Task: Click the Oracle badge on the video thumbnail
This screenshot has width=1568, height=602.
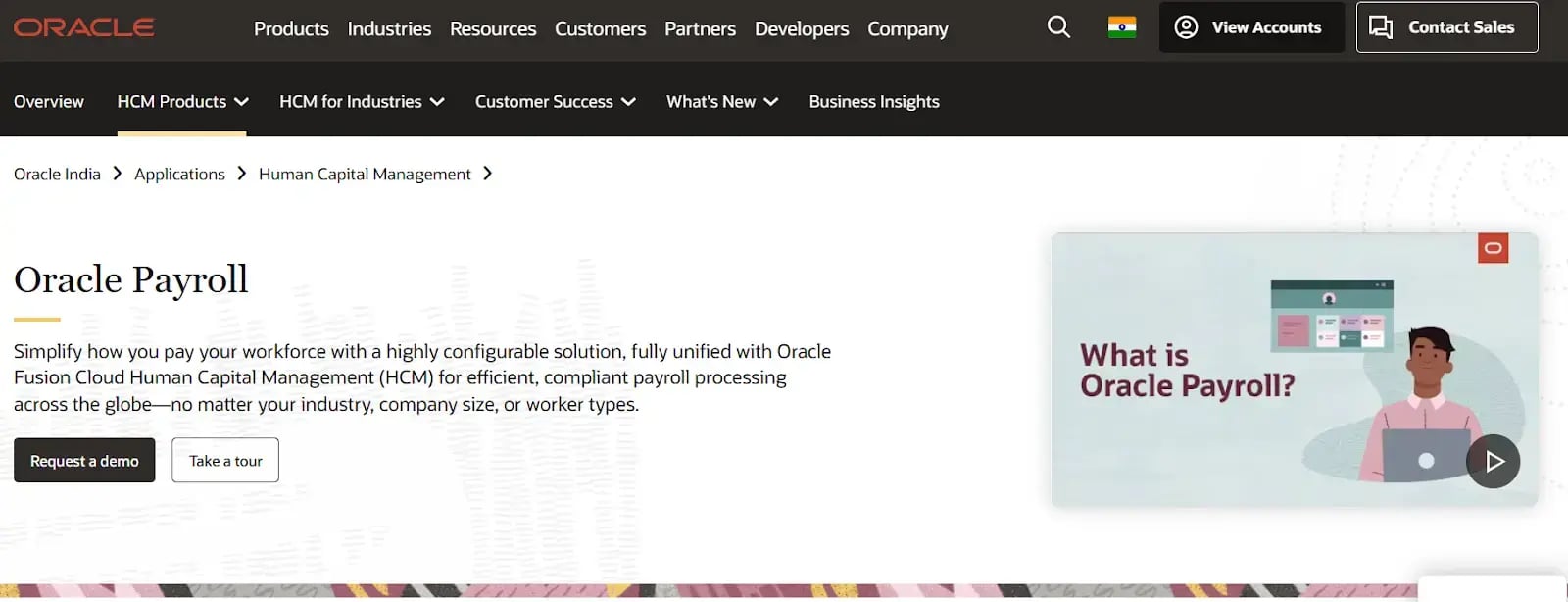Action: coord(1494,249)
